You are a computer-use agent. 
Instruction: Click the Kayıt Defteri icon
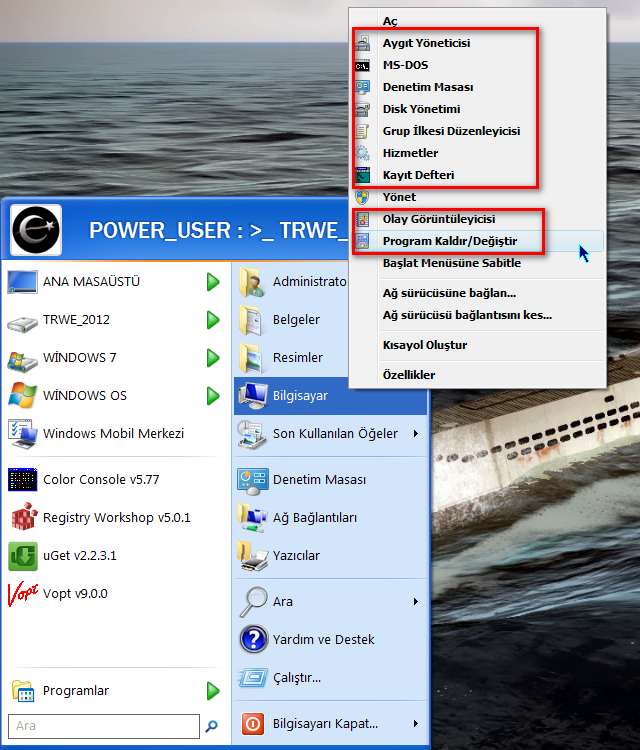pos(363,175)
